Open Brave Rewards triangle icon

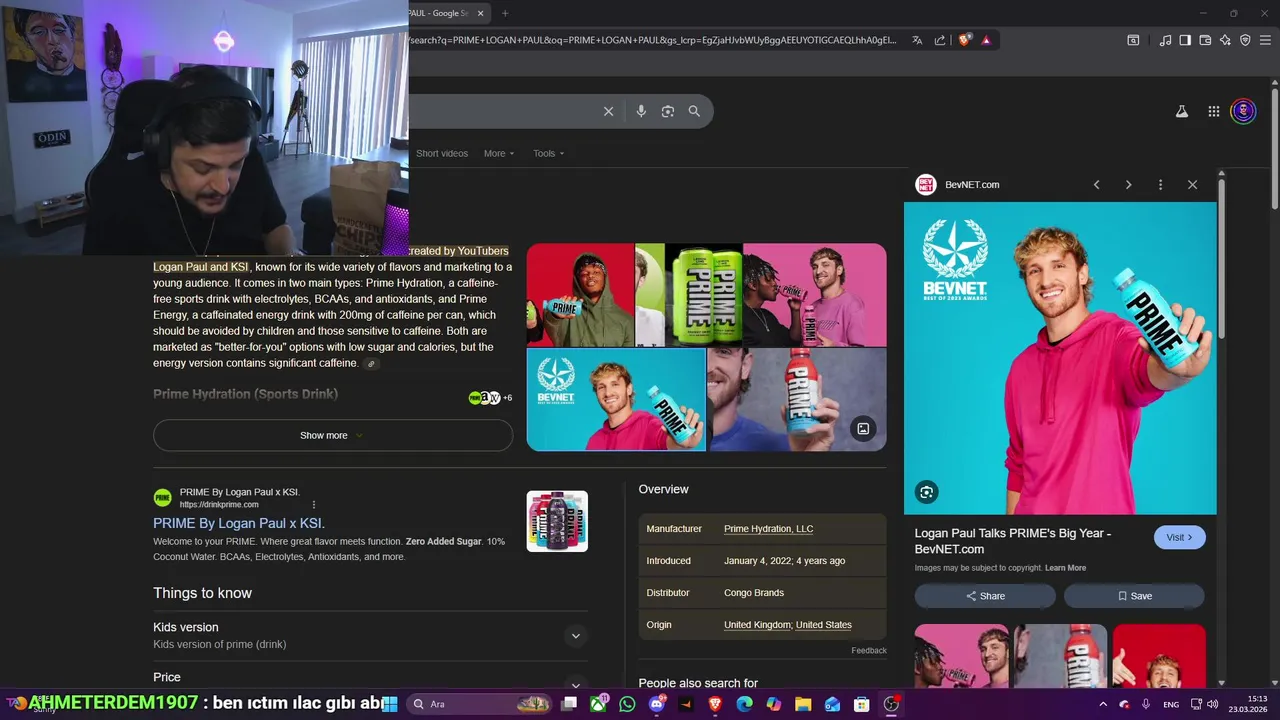pos(986,40)
